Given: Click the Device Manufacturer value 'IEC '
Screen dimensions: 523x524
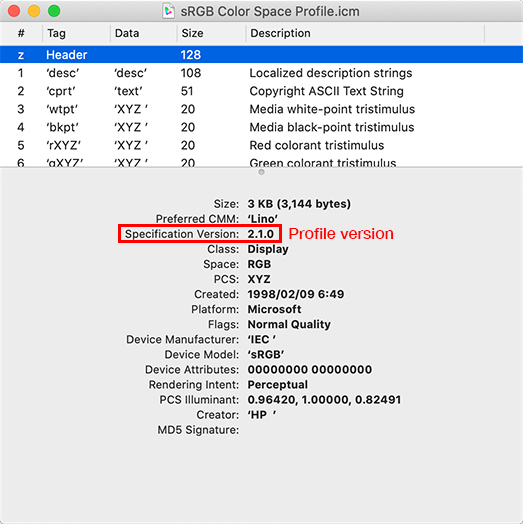Looking at the screenshot, I should tap(262, 339).
